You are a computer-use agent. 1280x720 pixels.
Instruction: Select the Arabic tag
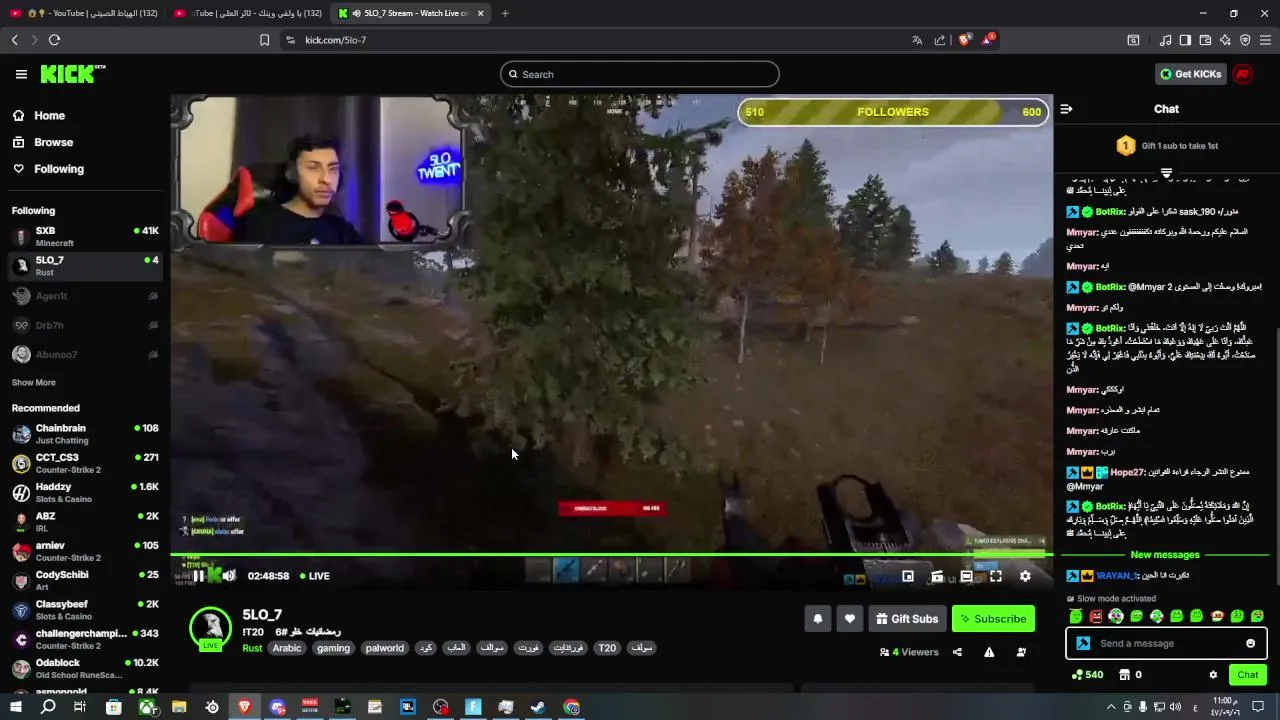pos(287,648)
